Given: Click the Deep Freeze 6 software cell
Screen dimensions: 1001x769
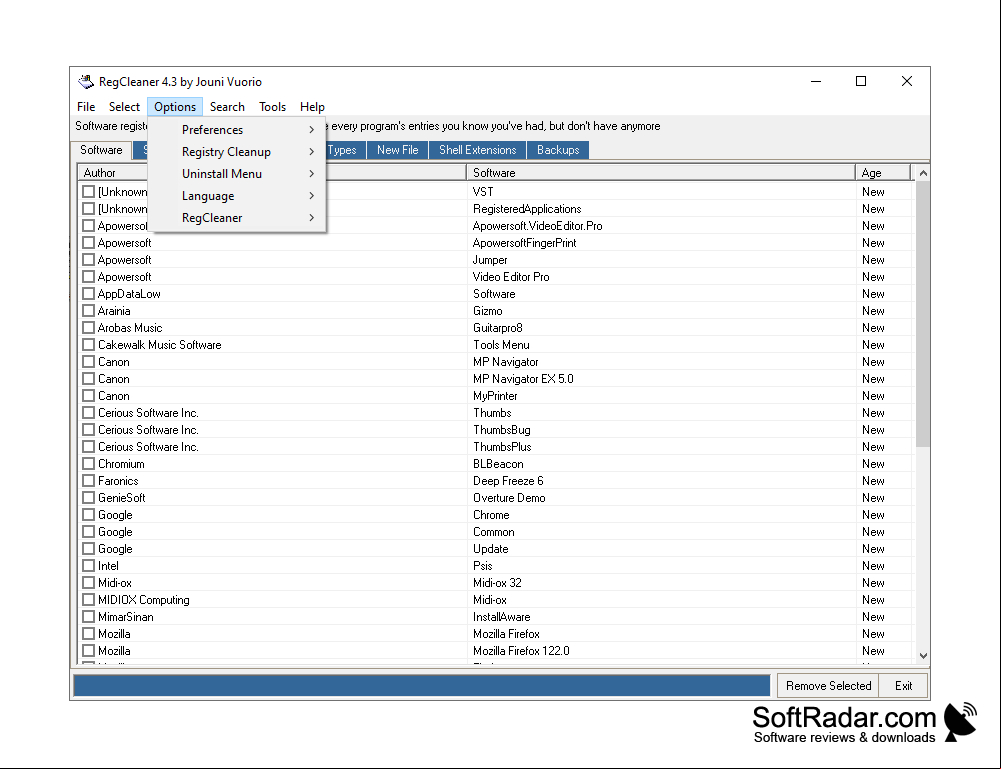Looking at the screenshot, I should pos(508,481).
